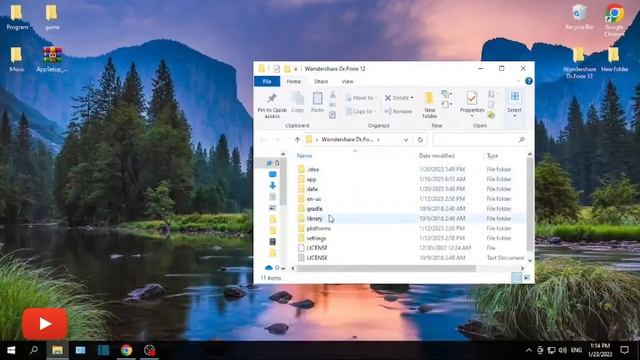
Task: Select the Downloads arrow in navigation pane
Action: 272,185
